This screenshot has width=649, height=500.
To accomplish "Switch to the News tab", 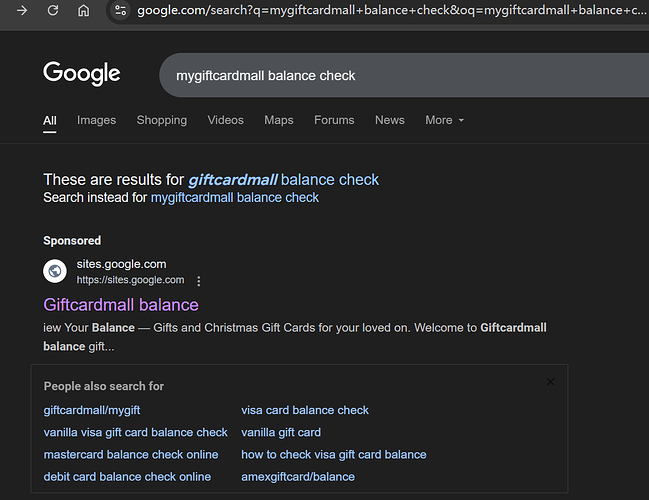I will point(390,120).
